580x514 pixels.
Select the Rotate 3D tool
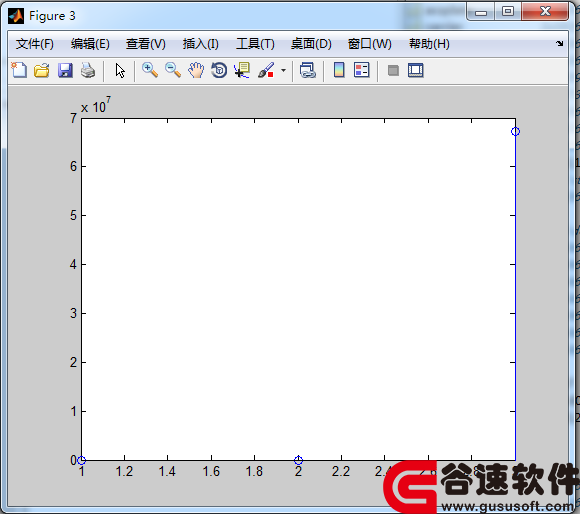[x=219, y=70]
